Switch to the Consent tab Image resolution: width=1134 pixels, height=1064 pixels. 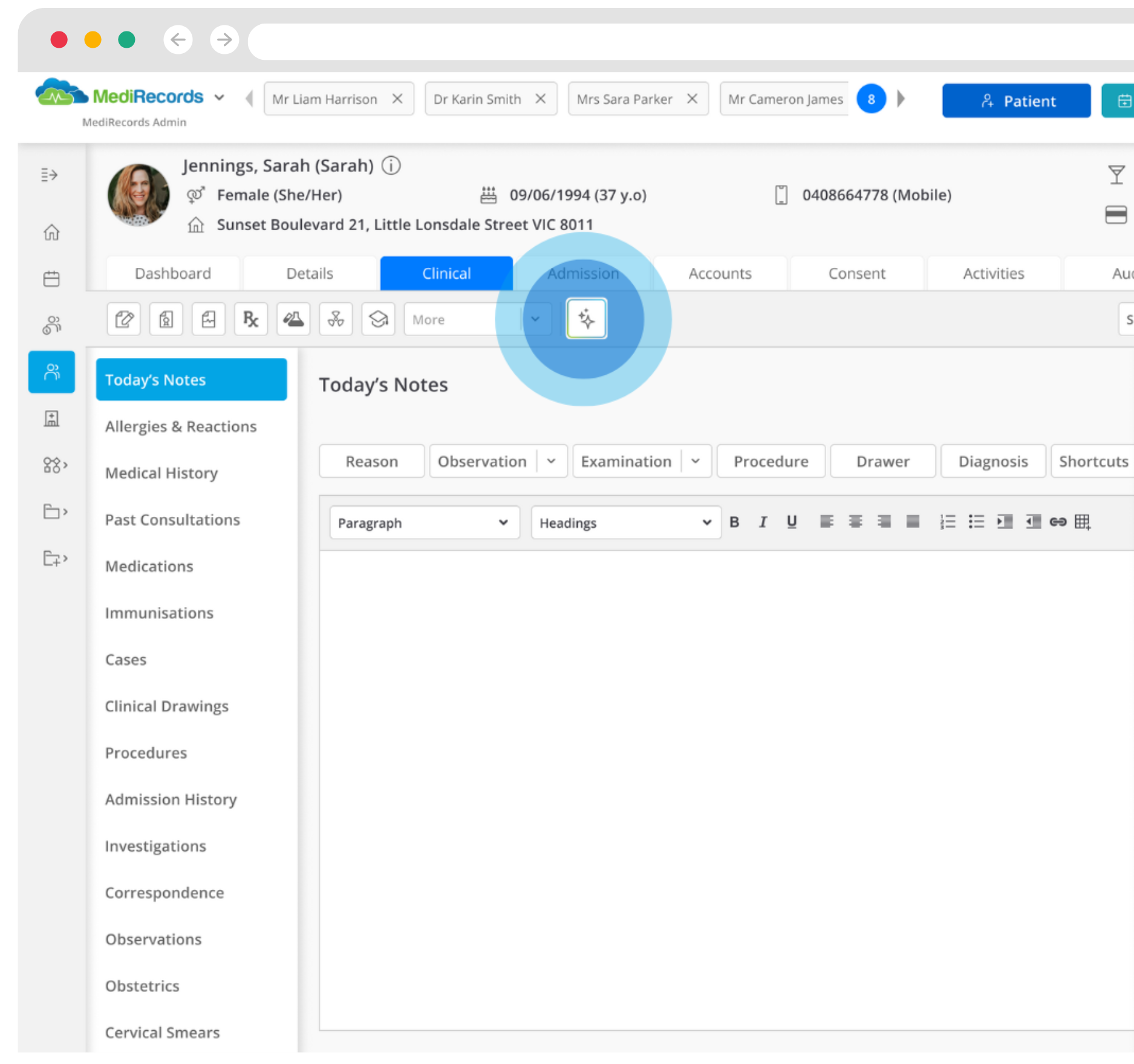pyautogui.click(x=856, y=273)
